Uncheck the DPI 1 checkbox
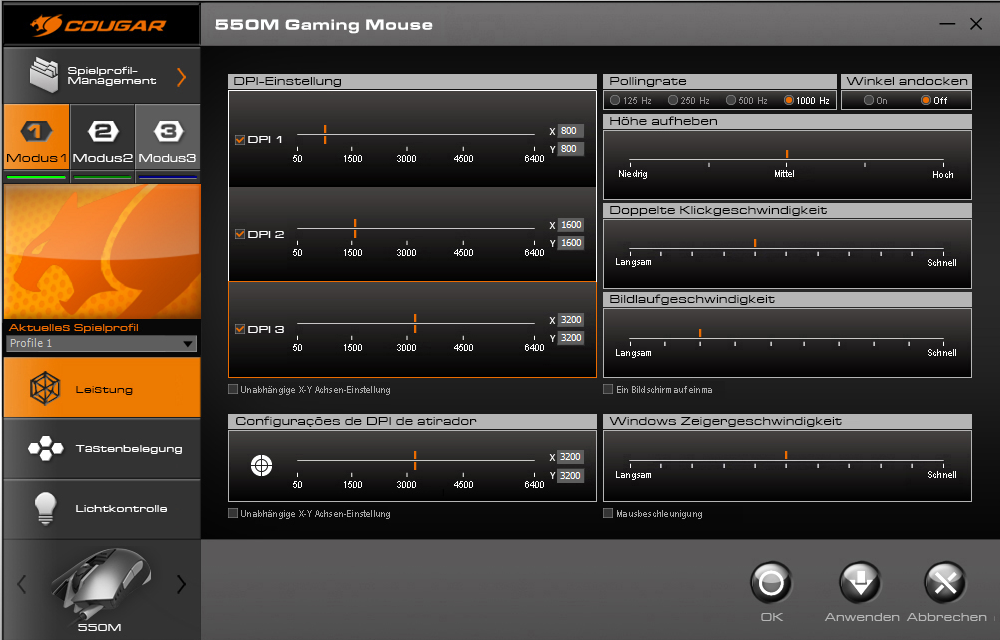The height and width of the screenshot is (640, 1000). 240,140
